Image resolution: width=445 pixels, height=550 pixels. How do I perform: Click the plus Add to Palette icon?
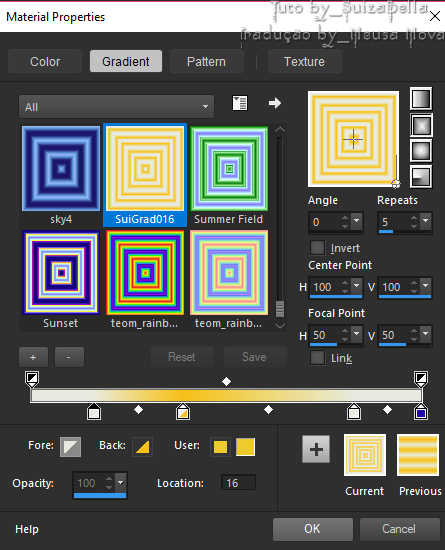(316, 449)
